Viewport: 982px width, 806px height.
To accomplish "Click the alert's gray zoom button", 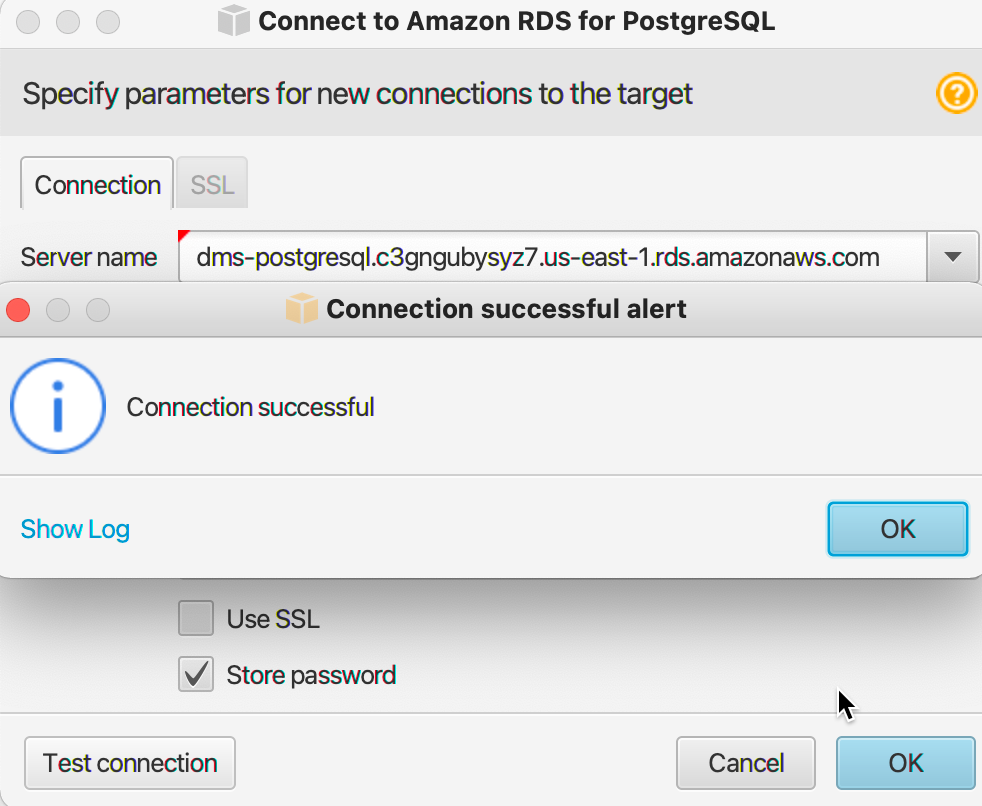I will [98, 309].
